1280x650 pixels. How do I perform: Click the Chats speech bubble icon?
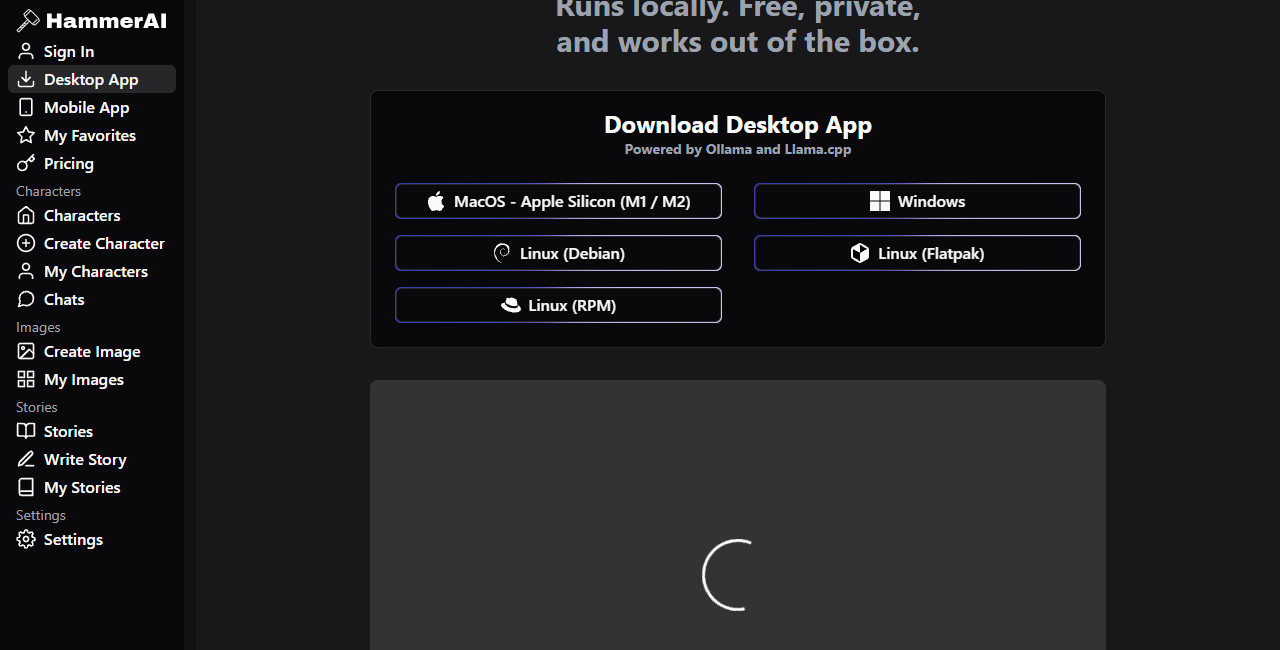26,299
